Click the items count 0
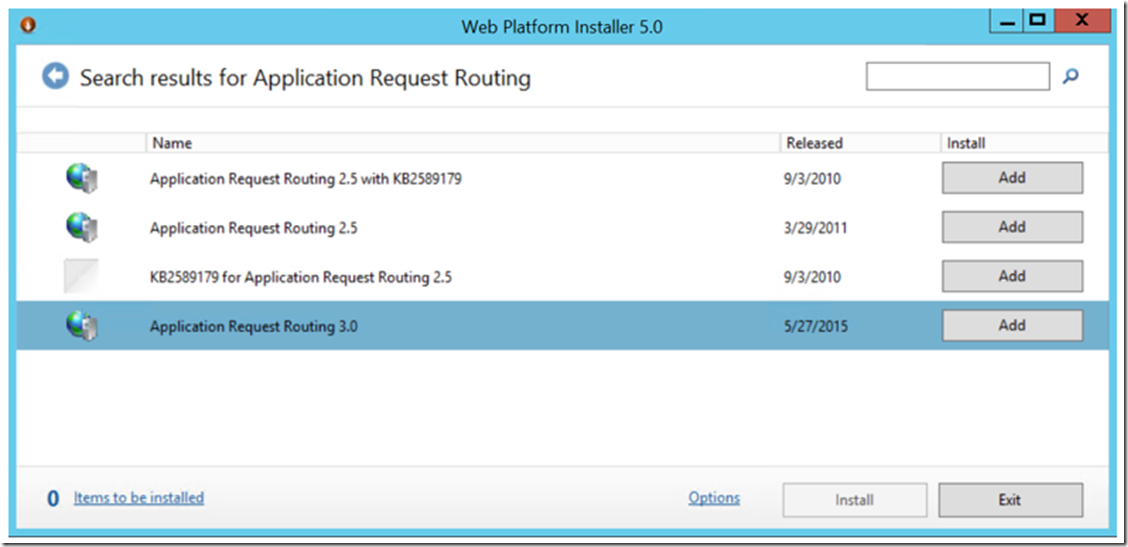Viewport: 1128px width, 547px height. tap(53, 499)
